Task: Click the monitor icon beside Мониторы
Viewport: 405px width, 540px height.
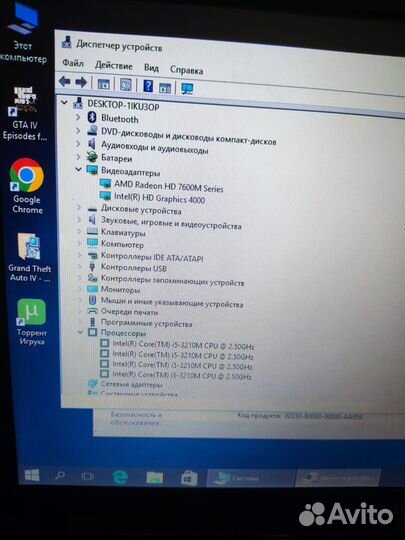Action: coord(92,289)
